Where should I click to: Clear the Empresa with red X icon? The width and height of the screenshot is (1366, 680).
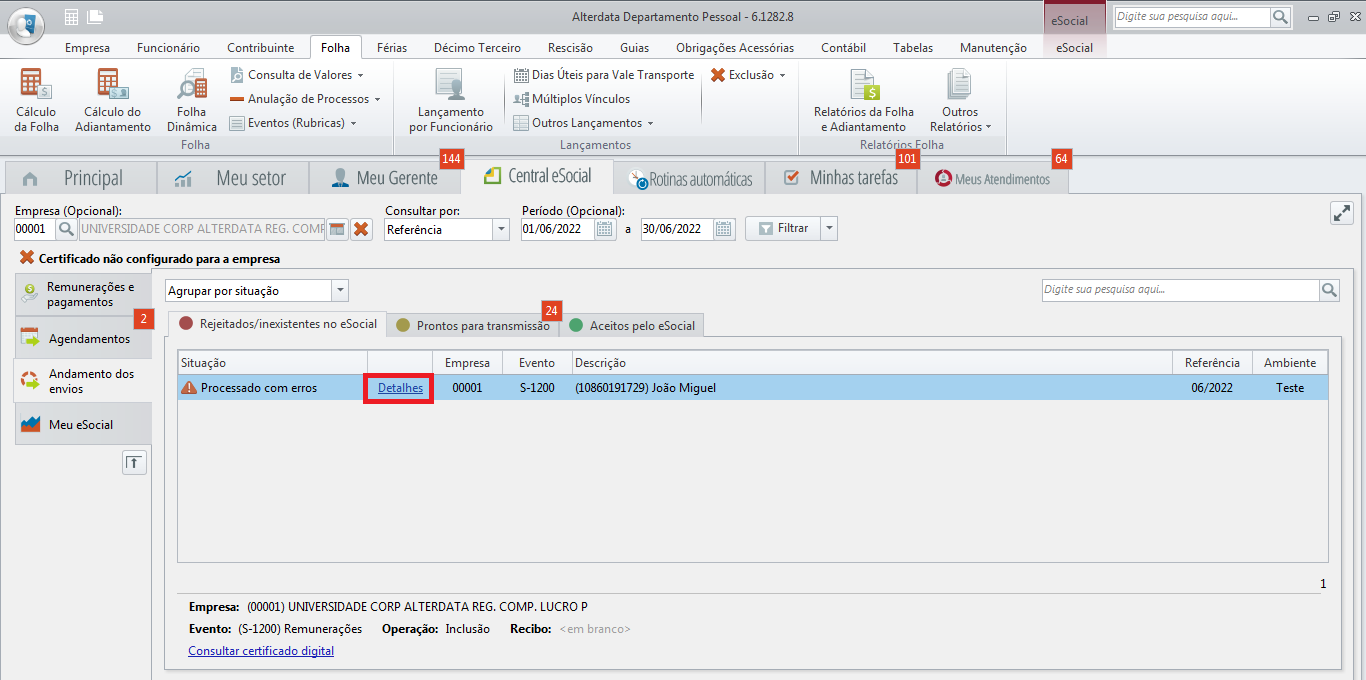[x=362, y=229]
